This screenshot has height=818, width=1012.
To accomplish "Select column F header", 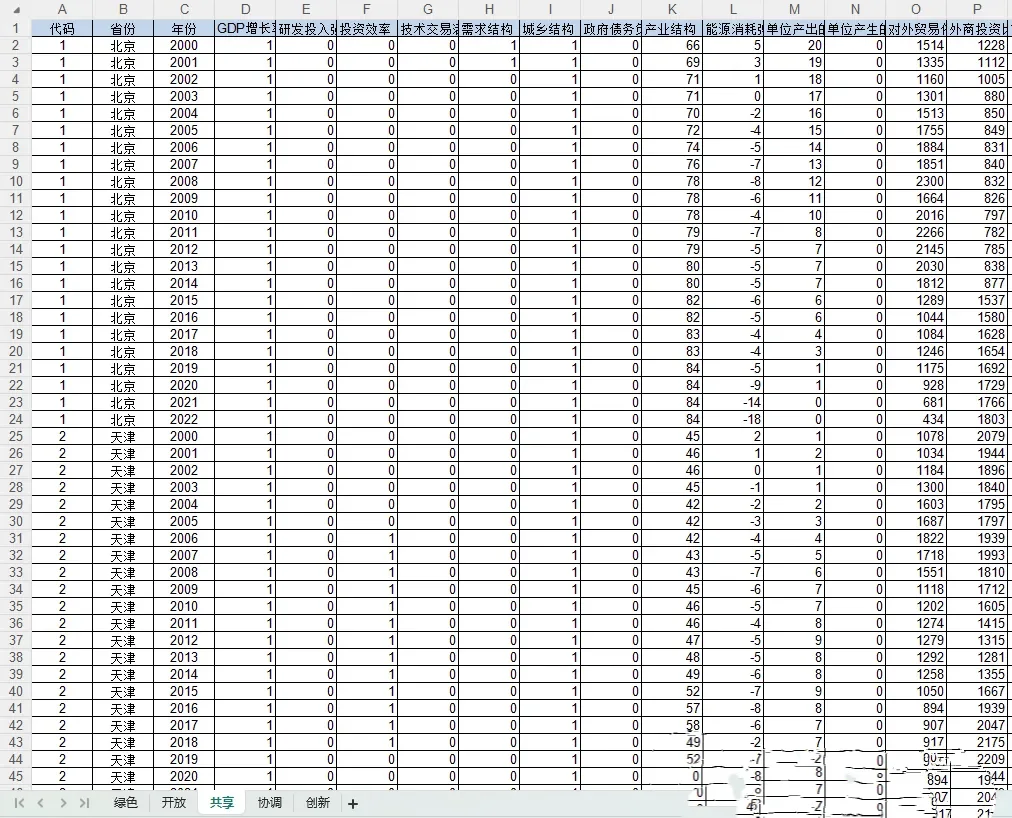I will click(367, 10).
